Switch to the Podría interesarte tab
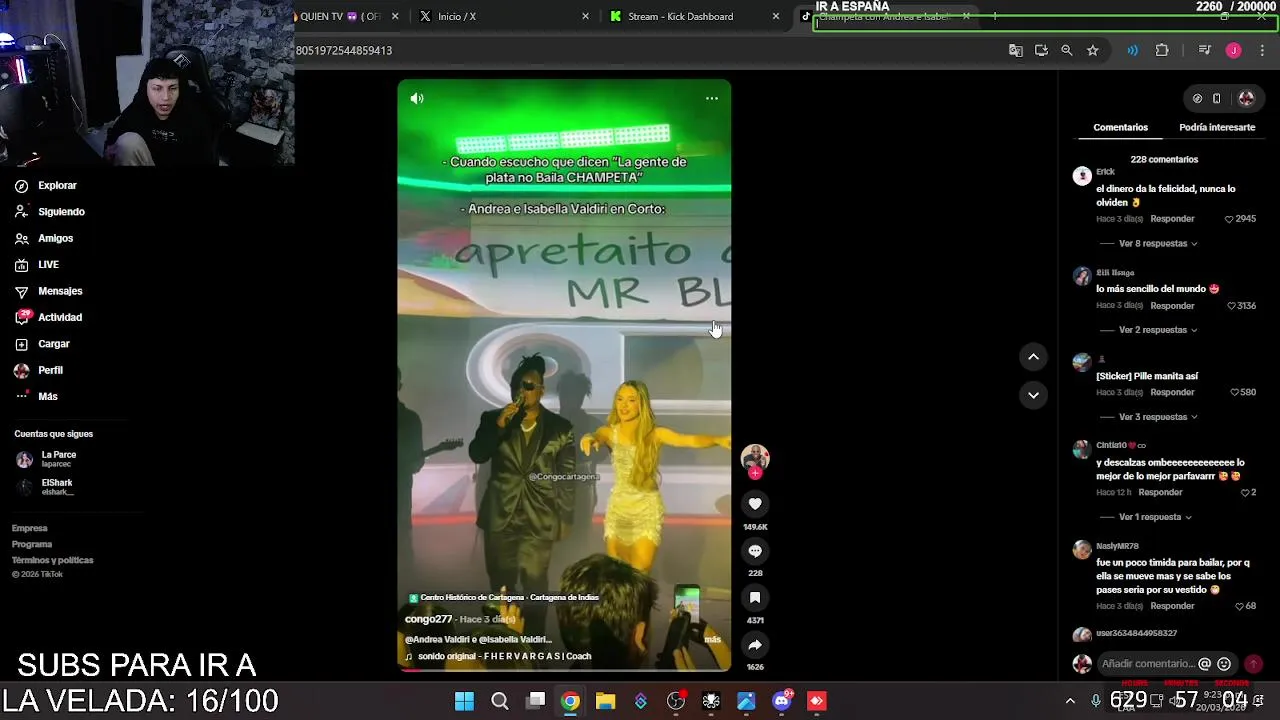This screenshot has height=720, width=1280. pyautogui.click(x=1217, y=127)
